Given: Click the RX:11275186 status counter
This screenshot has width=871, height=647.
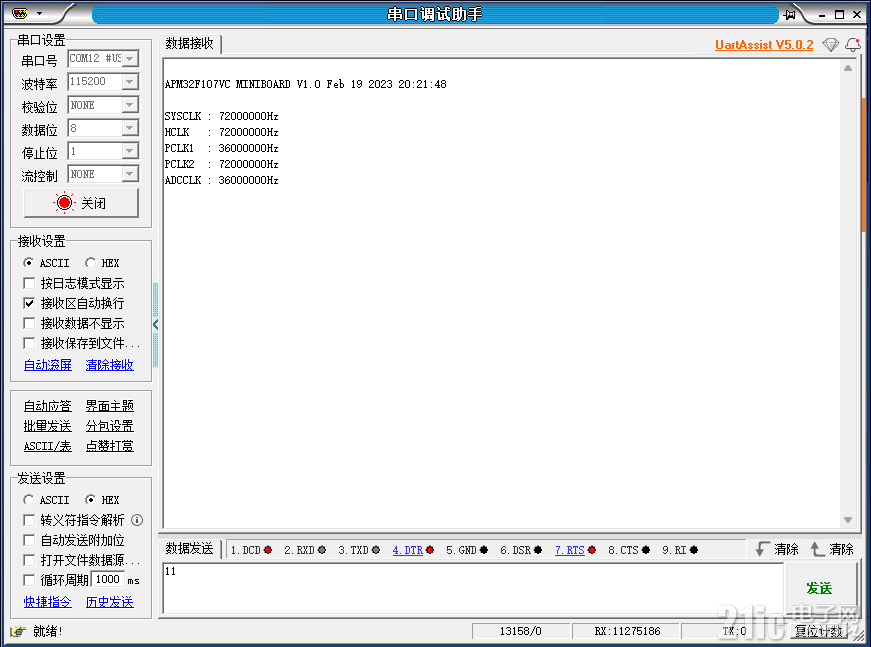Looking at the screenshot, I should coord(627,631).
